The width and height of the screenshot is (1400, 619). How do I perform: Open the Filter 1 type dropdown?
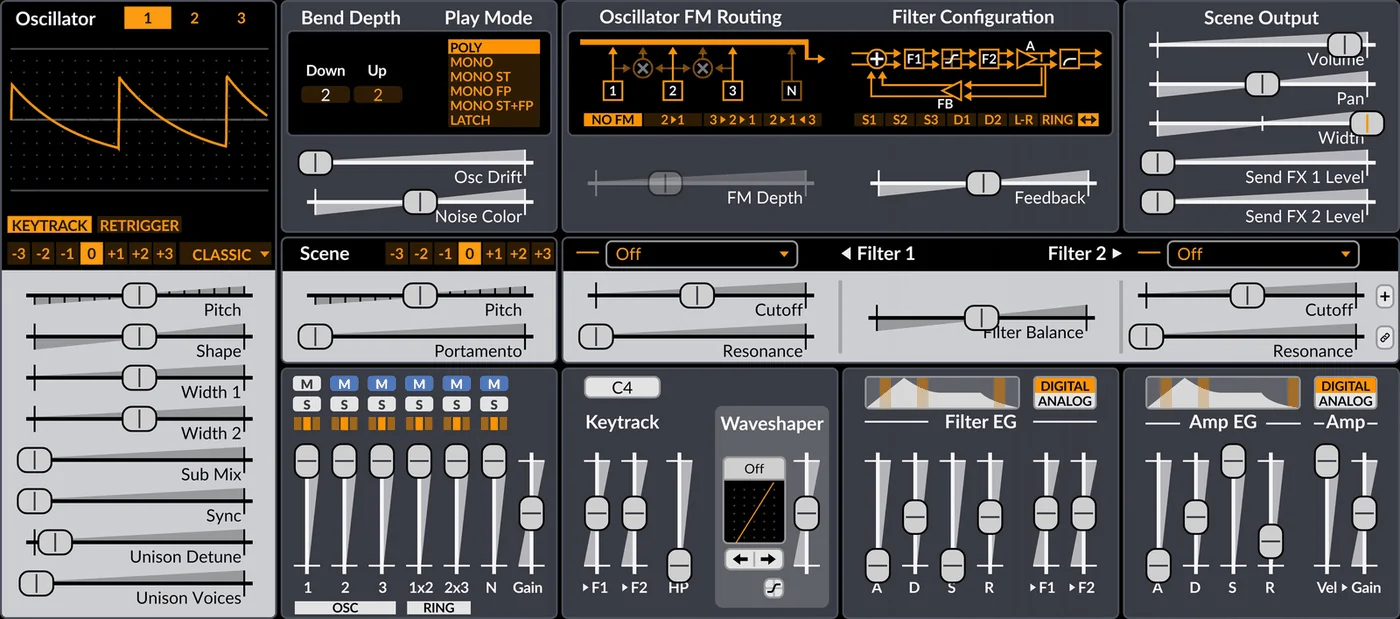coord(702,254)
